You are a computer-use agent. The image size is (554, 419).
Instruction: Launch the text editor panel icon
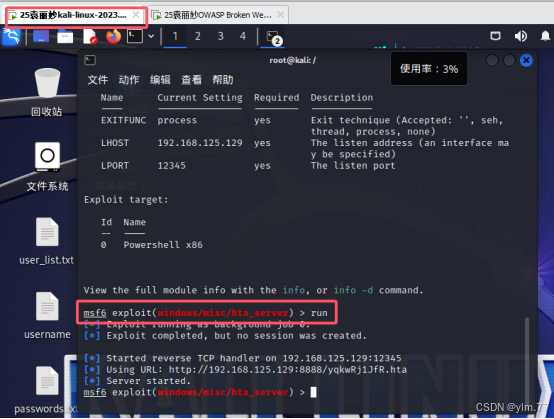(x=90, y=36)
